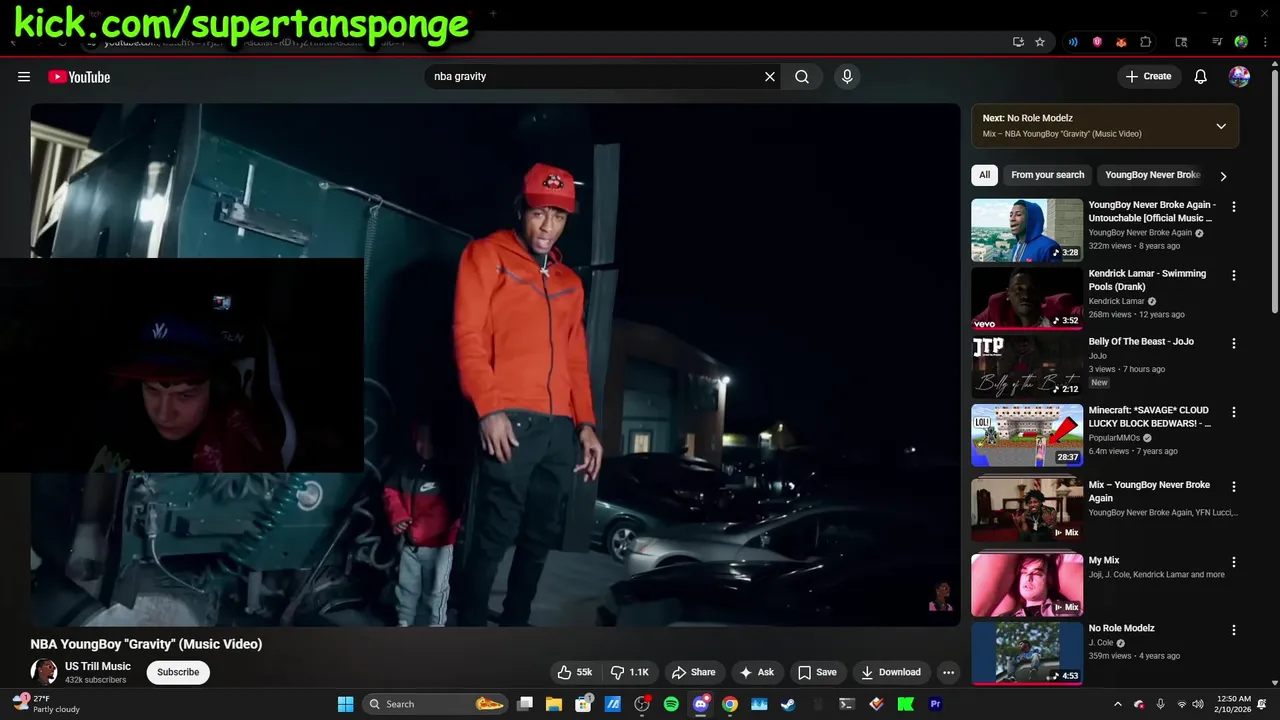This screenshot has height=720, width=1280.
Task: Click the 'PopularMMOs' channel name
Action: (1115, 438)
